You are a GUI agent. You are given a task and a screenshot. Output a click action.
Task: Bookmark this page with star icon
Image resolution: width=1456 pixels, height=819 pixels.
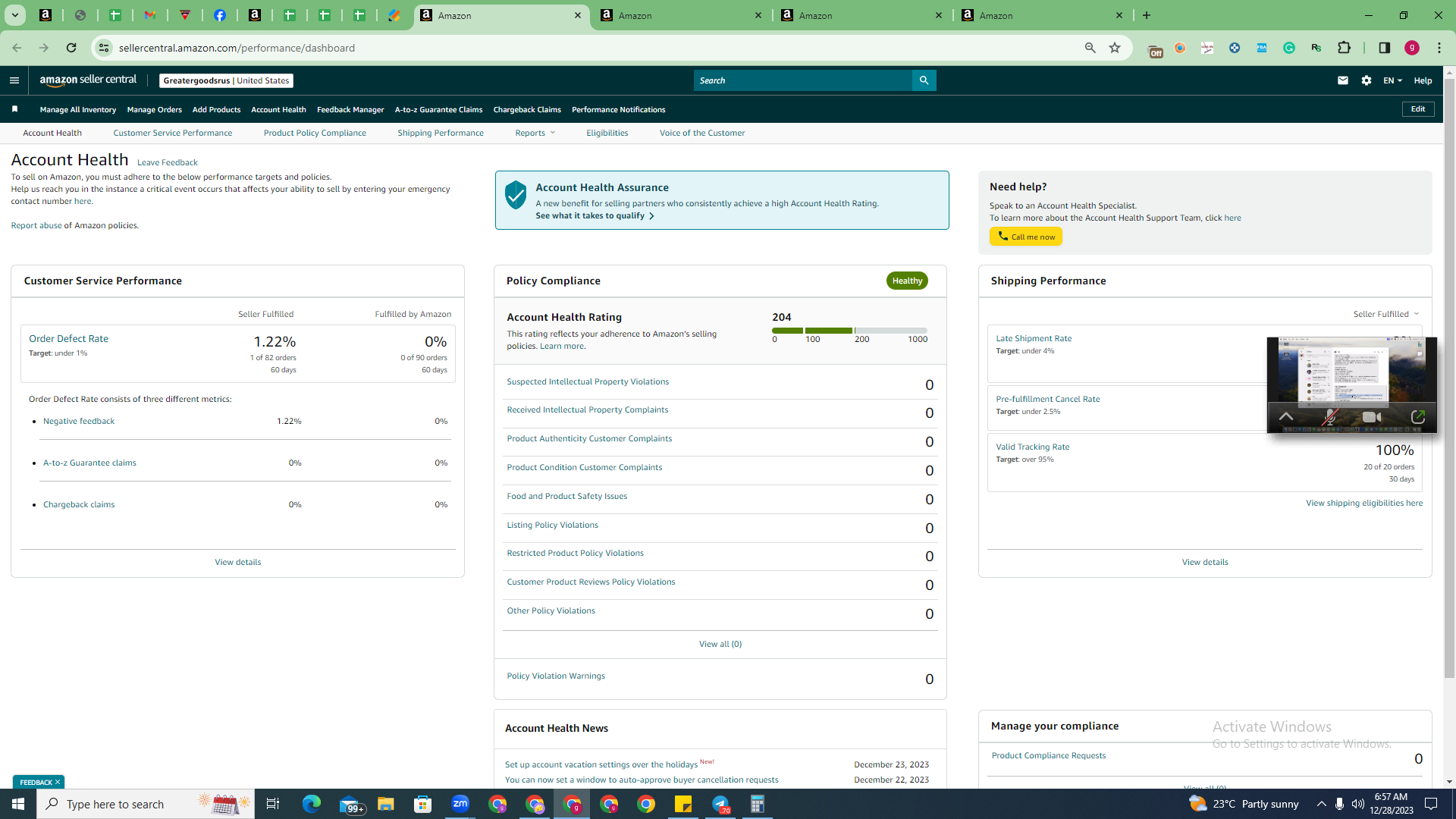(1115, 48)
